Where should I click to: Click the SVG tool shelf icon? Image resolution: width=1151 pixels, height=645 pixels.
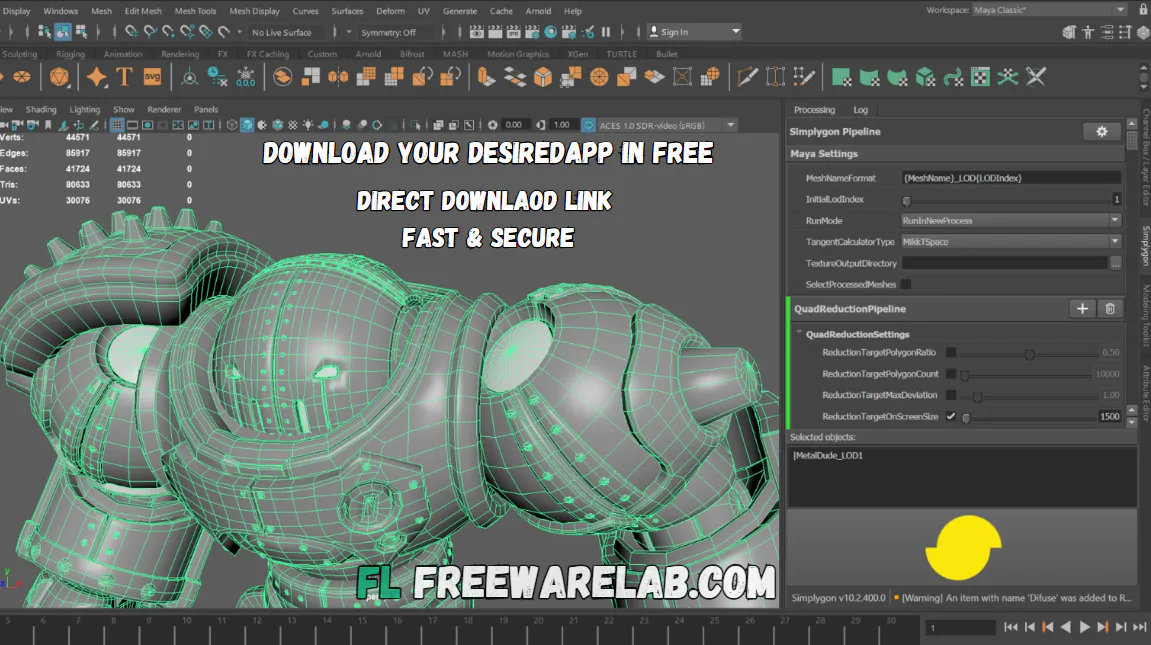[152, 77]
